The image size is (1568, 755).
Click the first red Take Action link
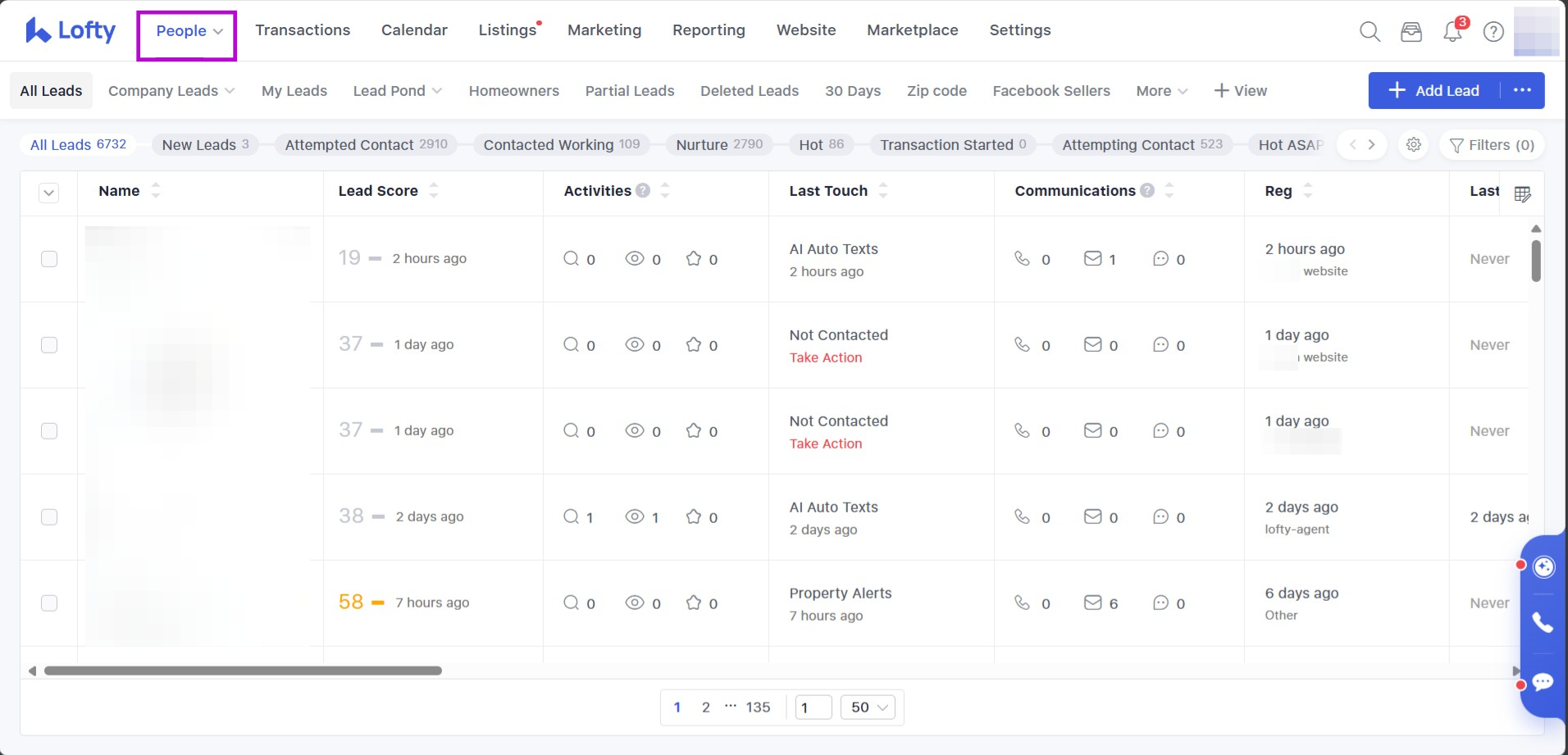(825, 357)
